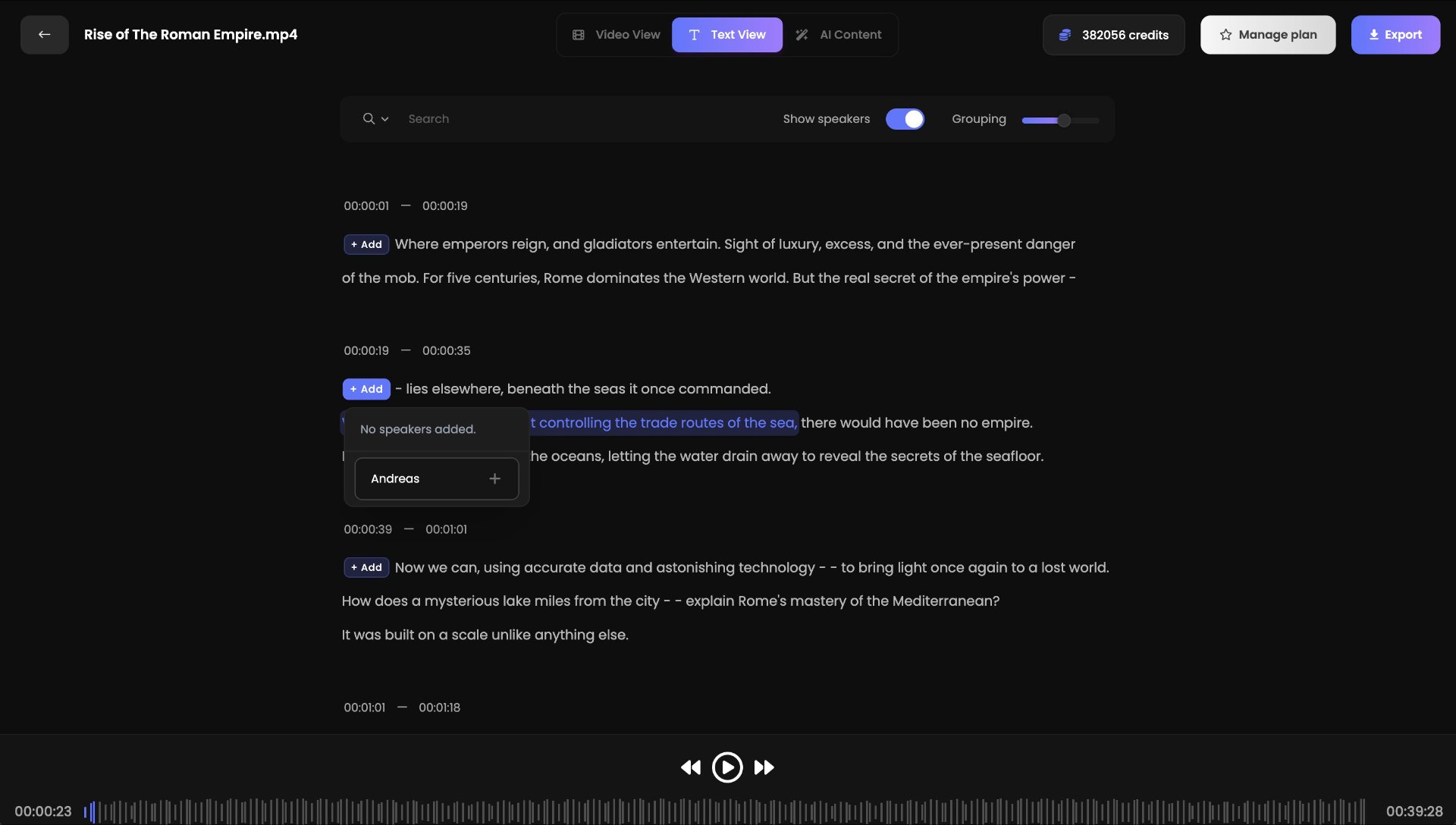Click the fast forward button
Screen dimensions: 1456x825
pyautogui.click(x=764, y=767)
